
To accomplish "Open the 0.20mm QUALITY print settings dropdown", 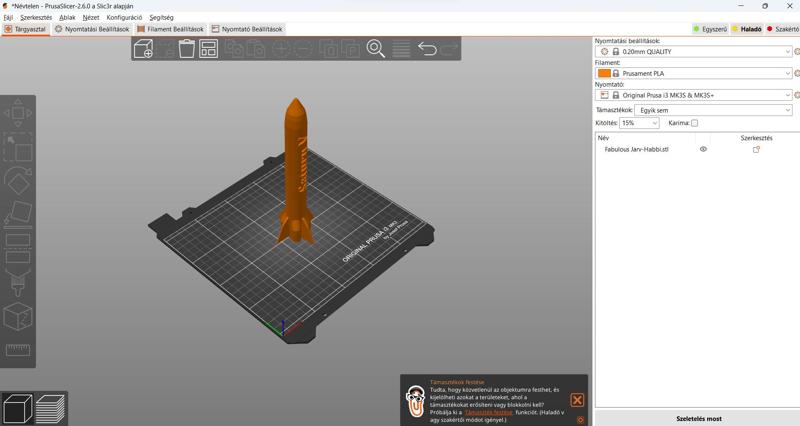I will (693, 52).
